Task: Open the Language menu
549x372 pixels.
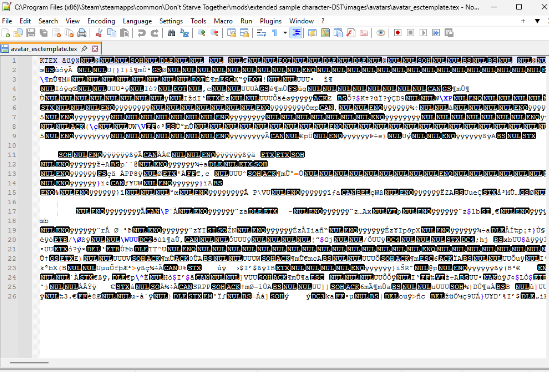Action: click(x=137, y=21)
